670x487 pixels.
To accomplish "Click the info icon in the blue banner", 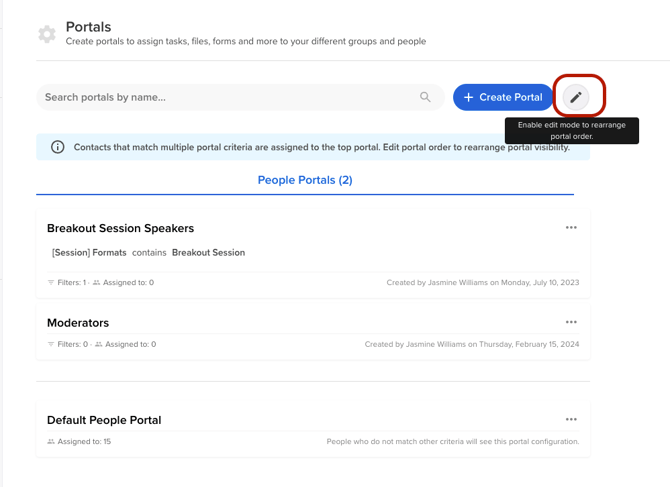I will click(57, 147).
